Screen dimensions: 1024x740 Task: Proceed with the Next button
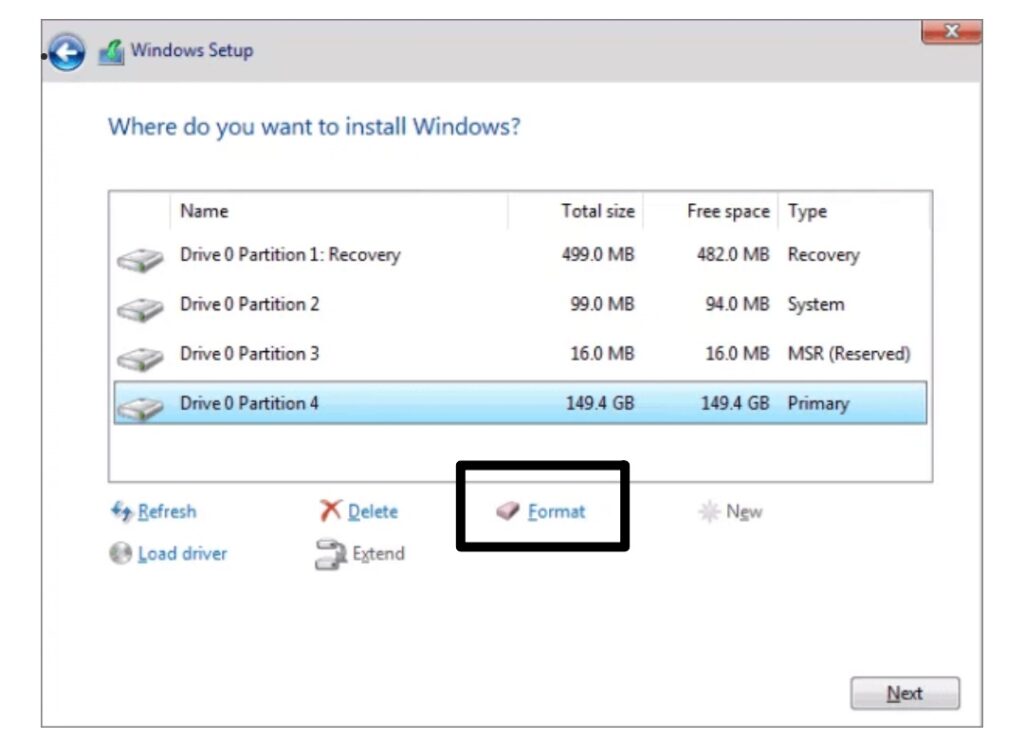pos(904,693)
